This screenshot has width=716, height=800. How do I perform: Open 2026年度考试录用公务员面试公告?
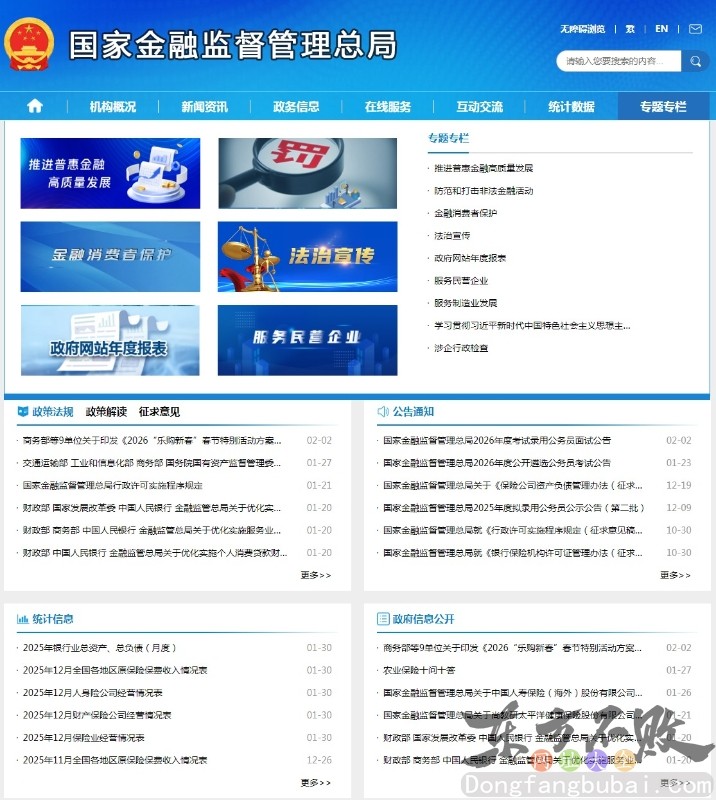point(497,440)
